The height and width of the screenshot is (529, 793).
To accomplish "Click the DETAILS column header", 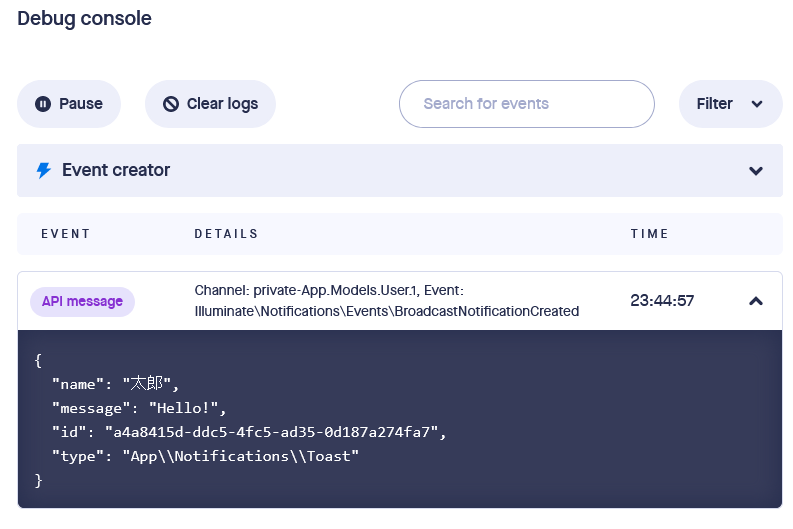I will pyautogui.click(x=226, y=234).
